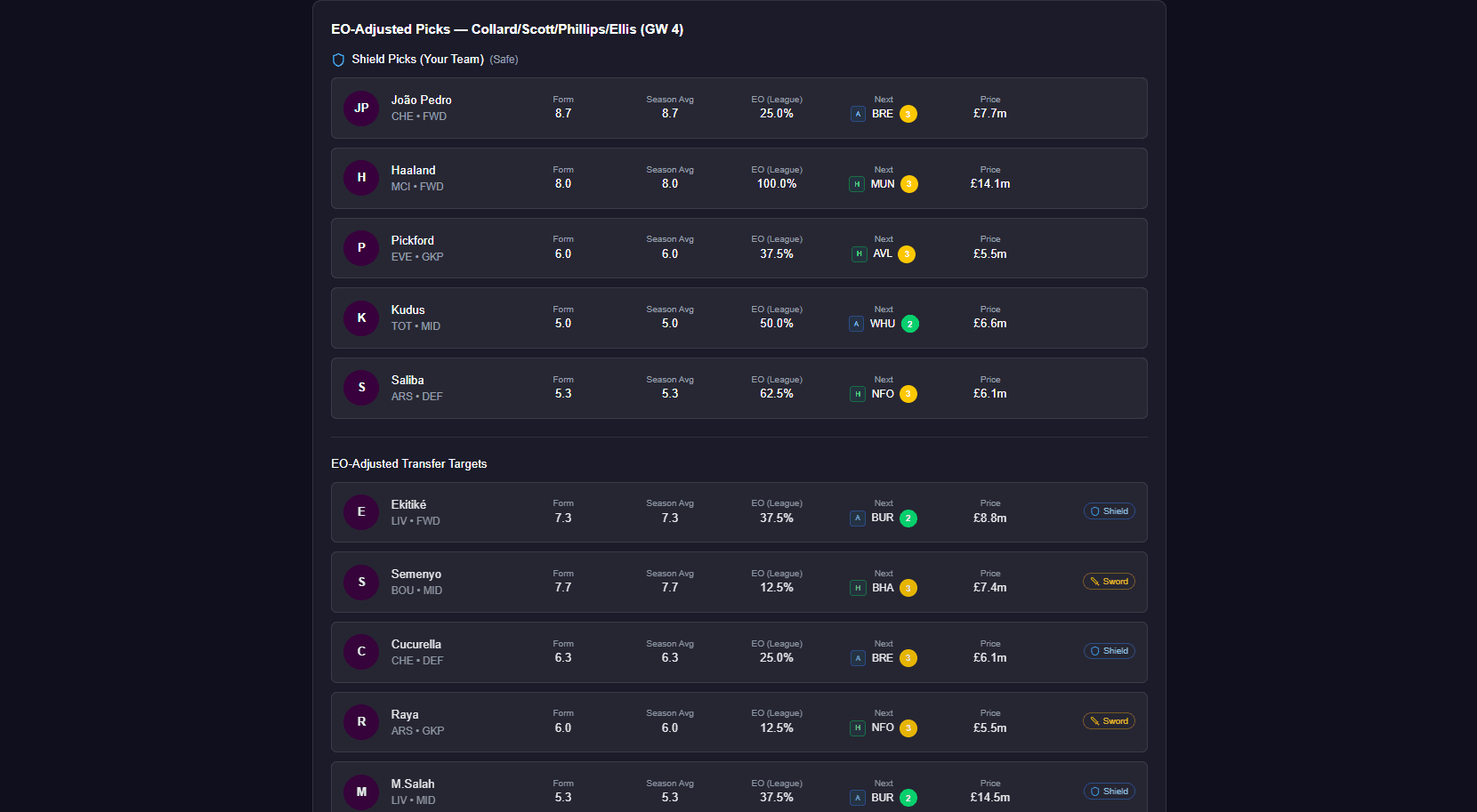Viewport: 1477px width, 812px height.
Task: Click Kudus's green difficulty 2 badge
Action: click(909, 325)
